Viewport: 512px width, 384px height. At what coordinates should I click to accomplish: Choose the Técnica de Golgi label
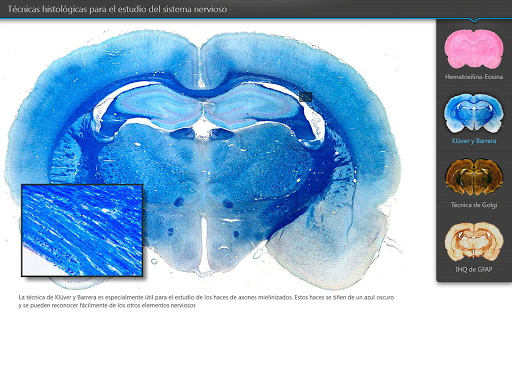[474, 205]
